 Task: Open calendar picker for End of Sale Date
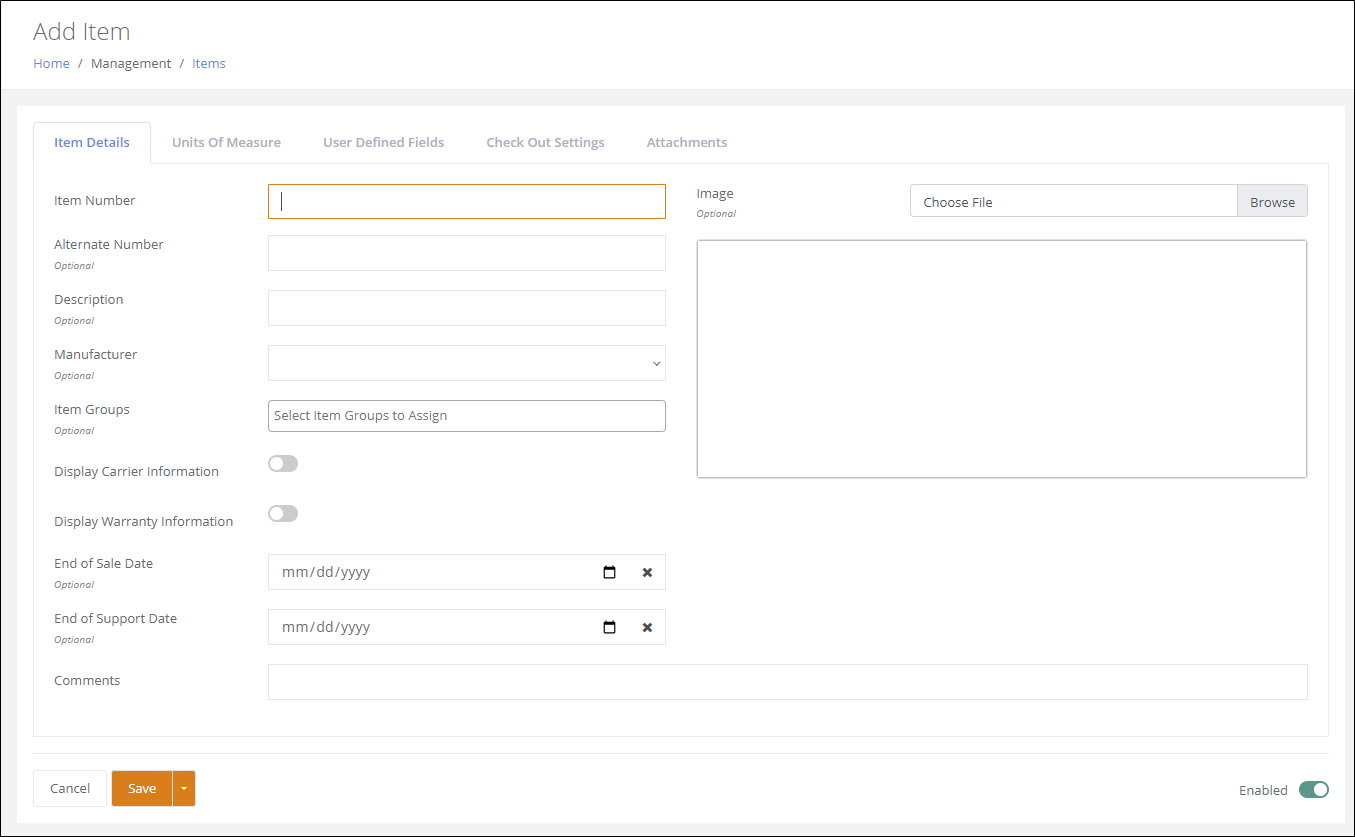point(610,572)
